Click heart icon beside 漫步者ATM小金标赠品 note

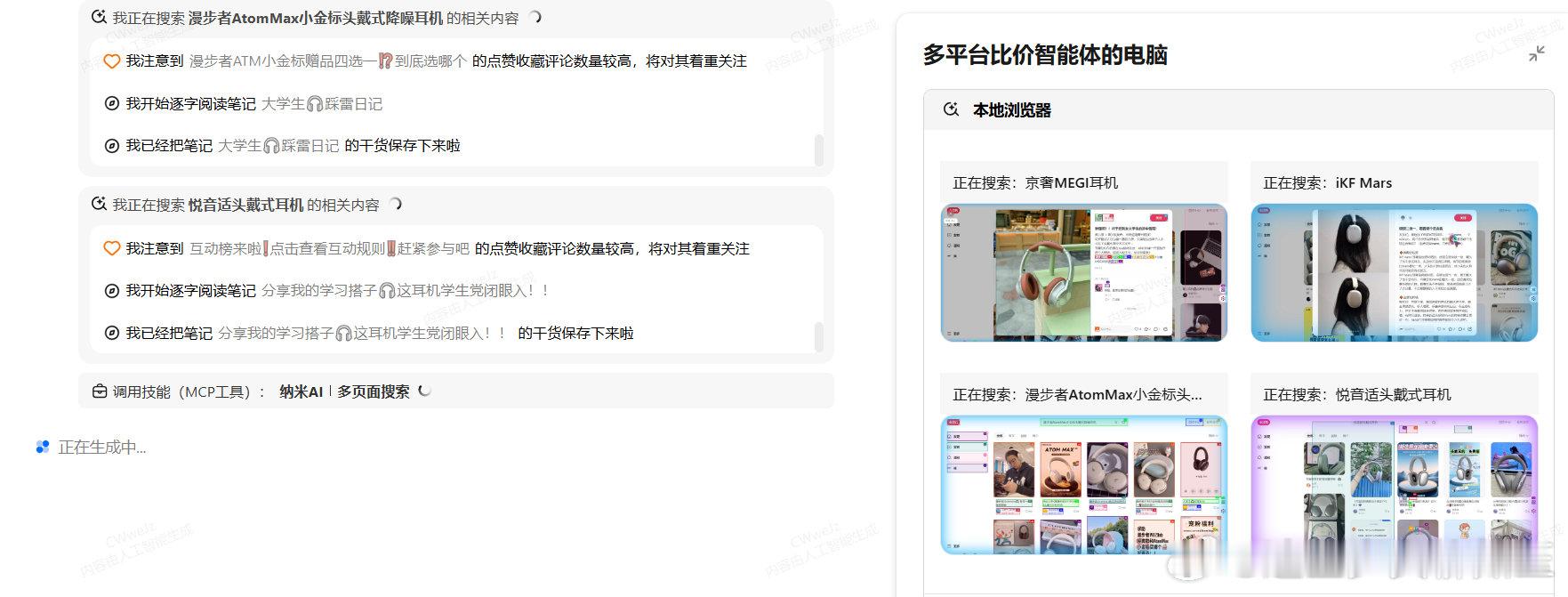(112, 61)
